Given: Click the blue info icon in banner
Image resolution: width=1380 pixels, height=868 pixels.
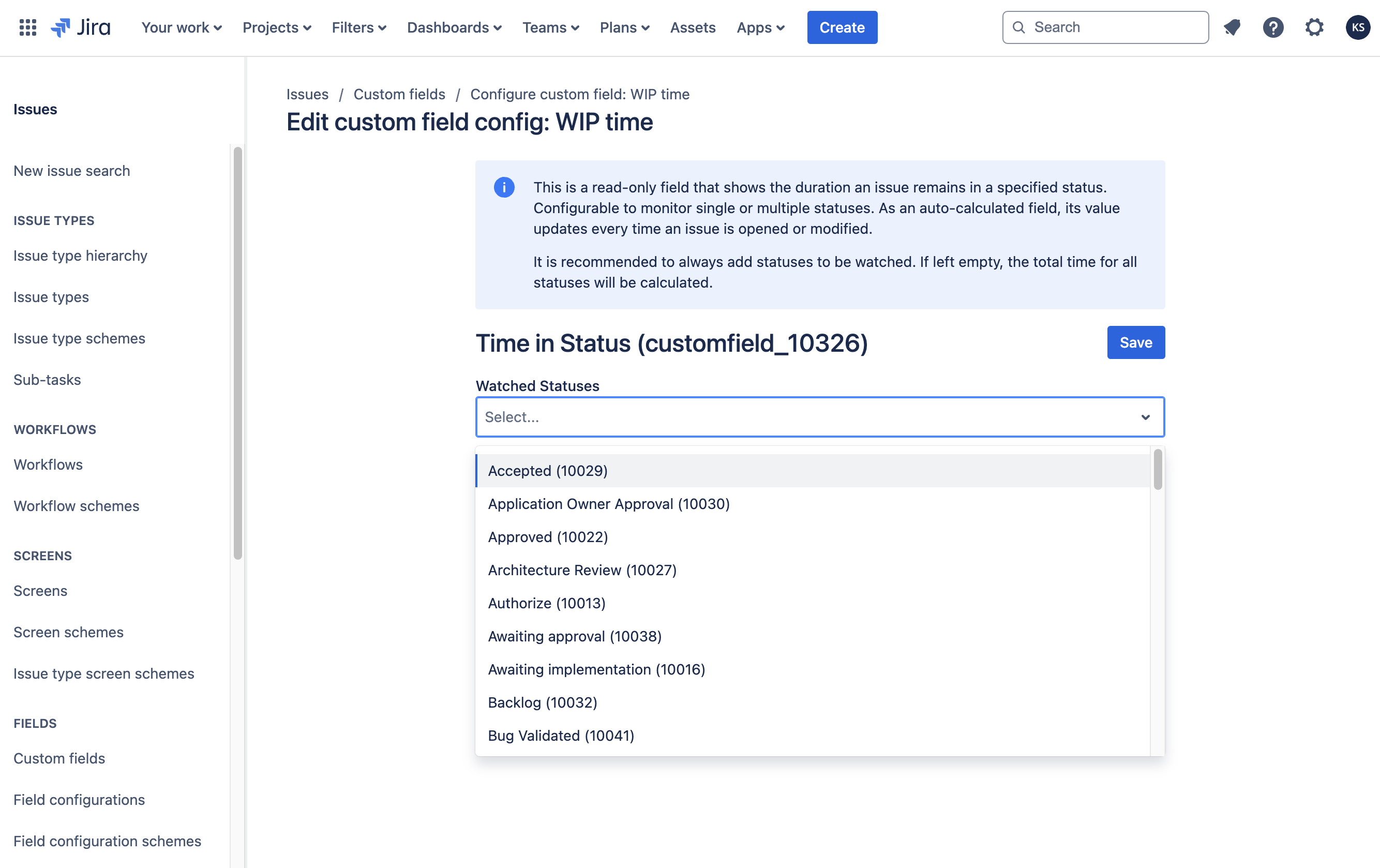Looking at the screenshot, I should click(504, 187).
